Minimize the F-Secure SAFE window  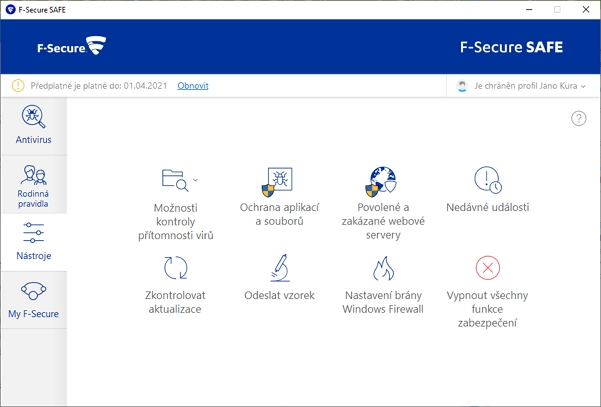529,10
